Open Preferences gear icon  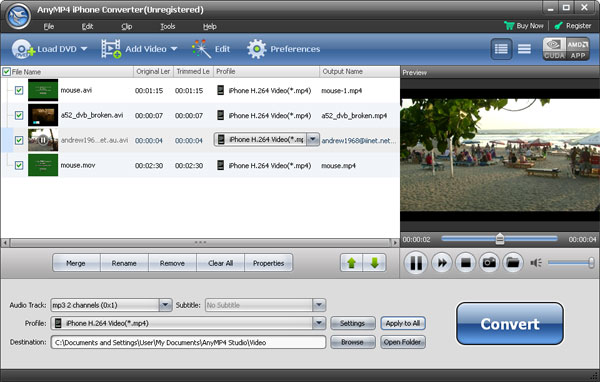coord(256,49)
